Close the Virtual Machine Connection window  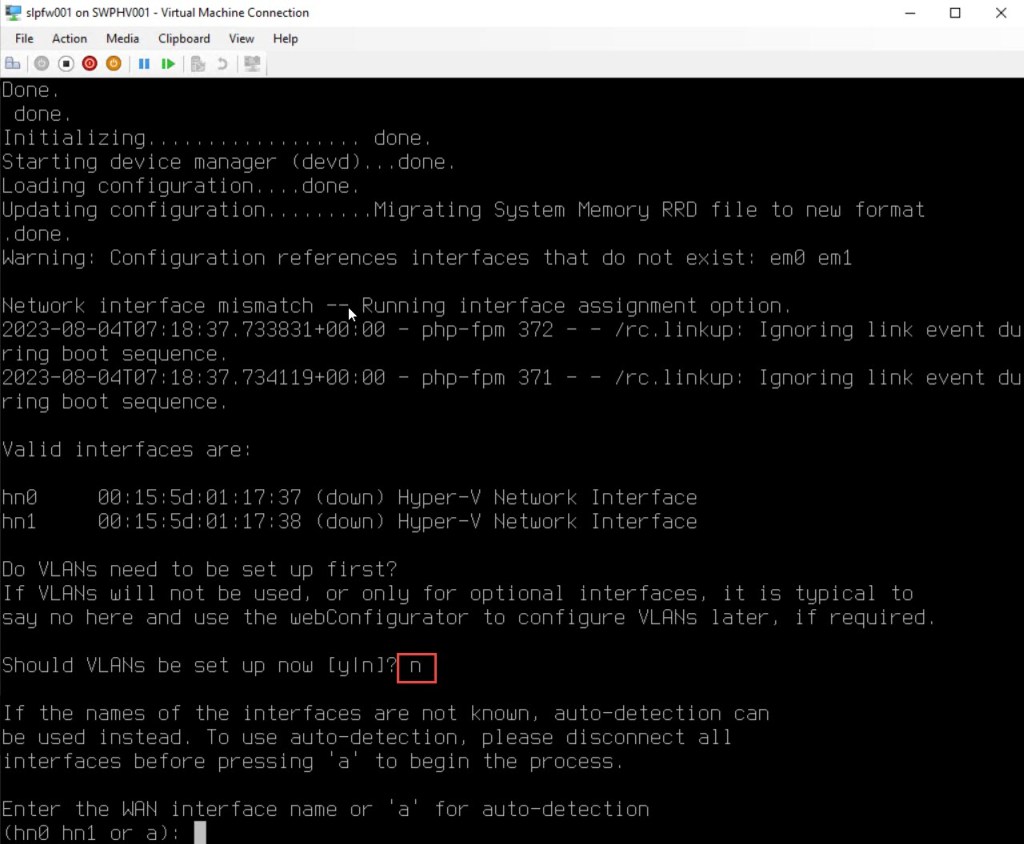[1001, 13]
